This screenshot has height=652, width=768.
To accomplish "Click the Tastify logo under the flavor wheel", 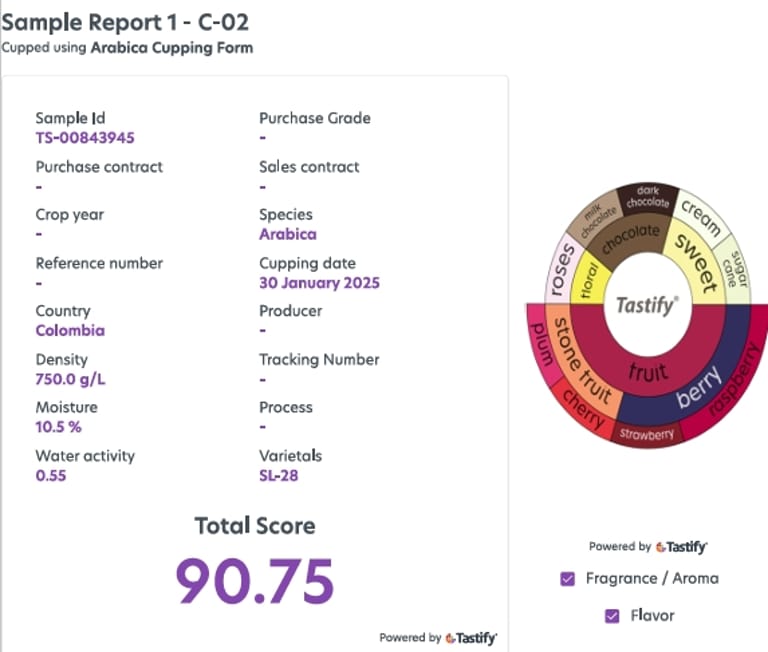I will [681, 547].
